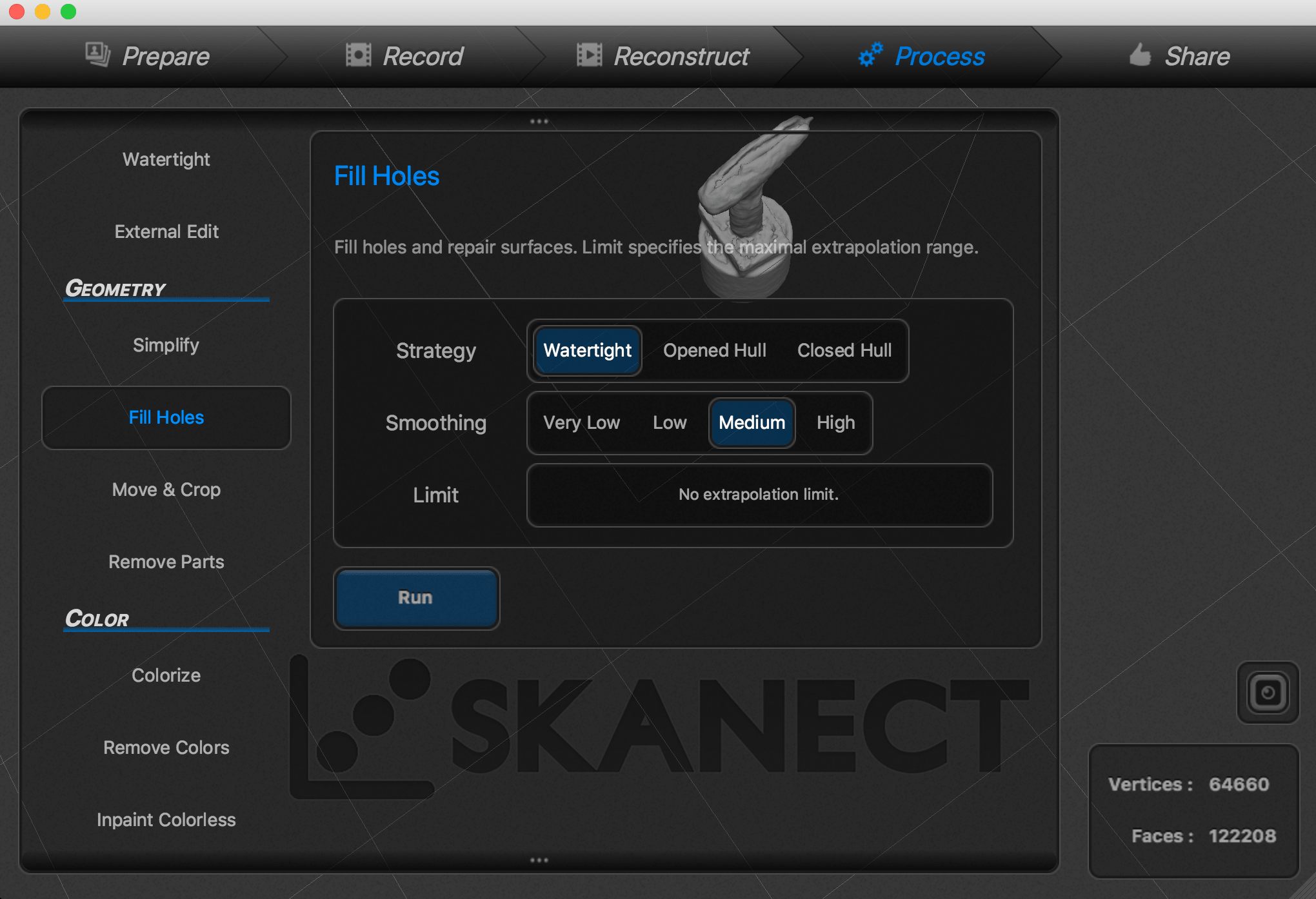Click the Record film icon
This screenshot has width=1316, height=899.
coord(359,55)
